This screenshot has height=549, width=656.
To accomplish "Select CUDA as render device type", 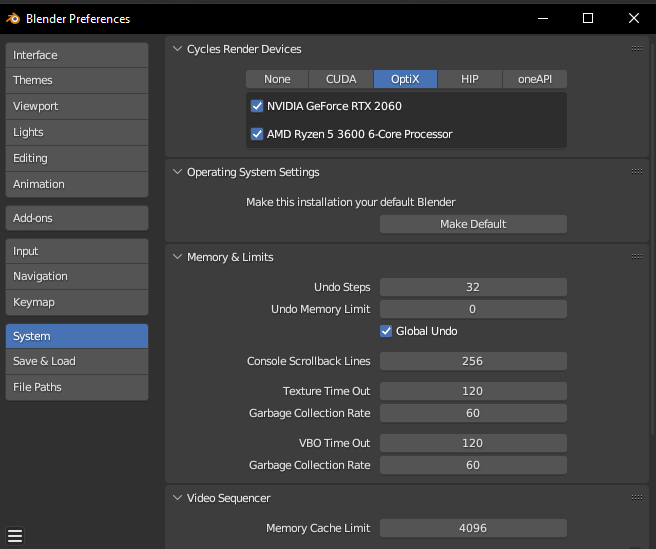I will point(341,79).
